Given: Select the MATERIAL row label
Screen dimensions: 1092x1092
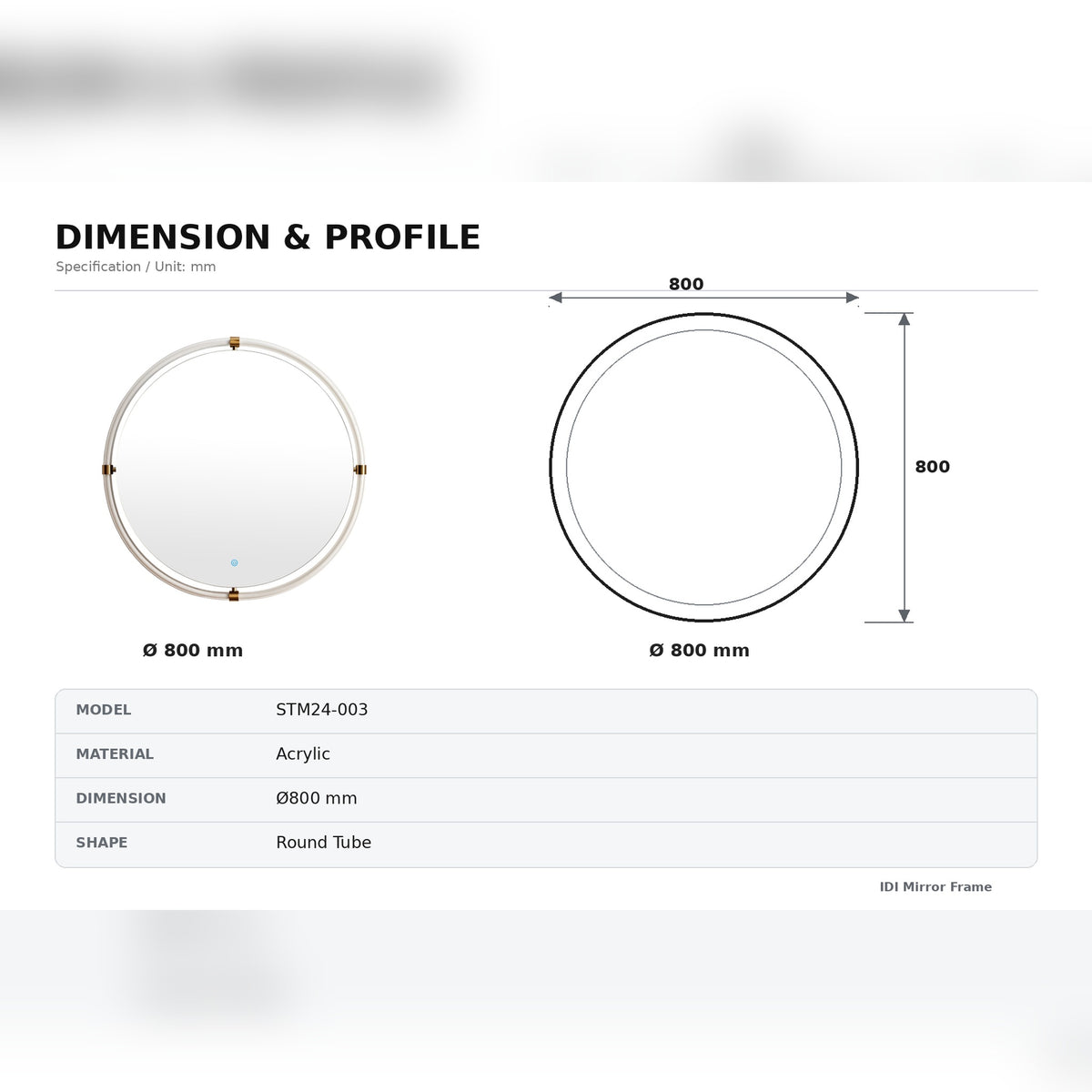Looking at the screenshot, I should [115, 754].
